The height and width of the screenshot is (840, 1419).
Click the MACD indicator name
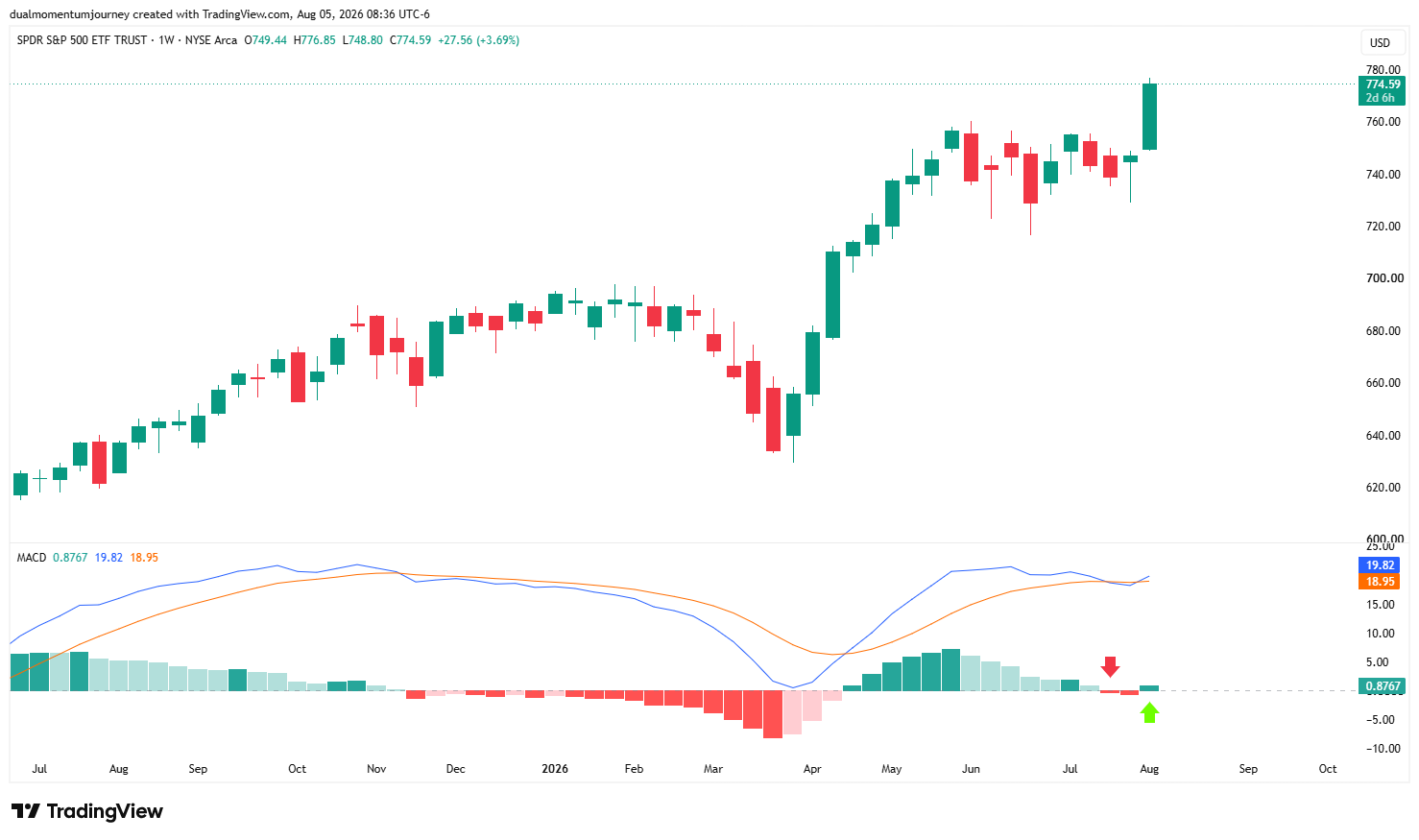[x=32, y=558]
